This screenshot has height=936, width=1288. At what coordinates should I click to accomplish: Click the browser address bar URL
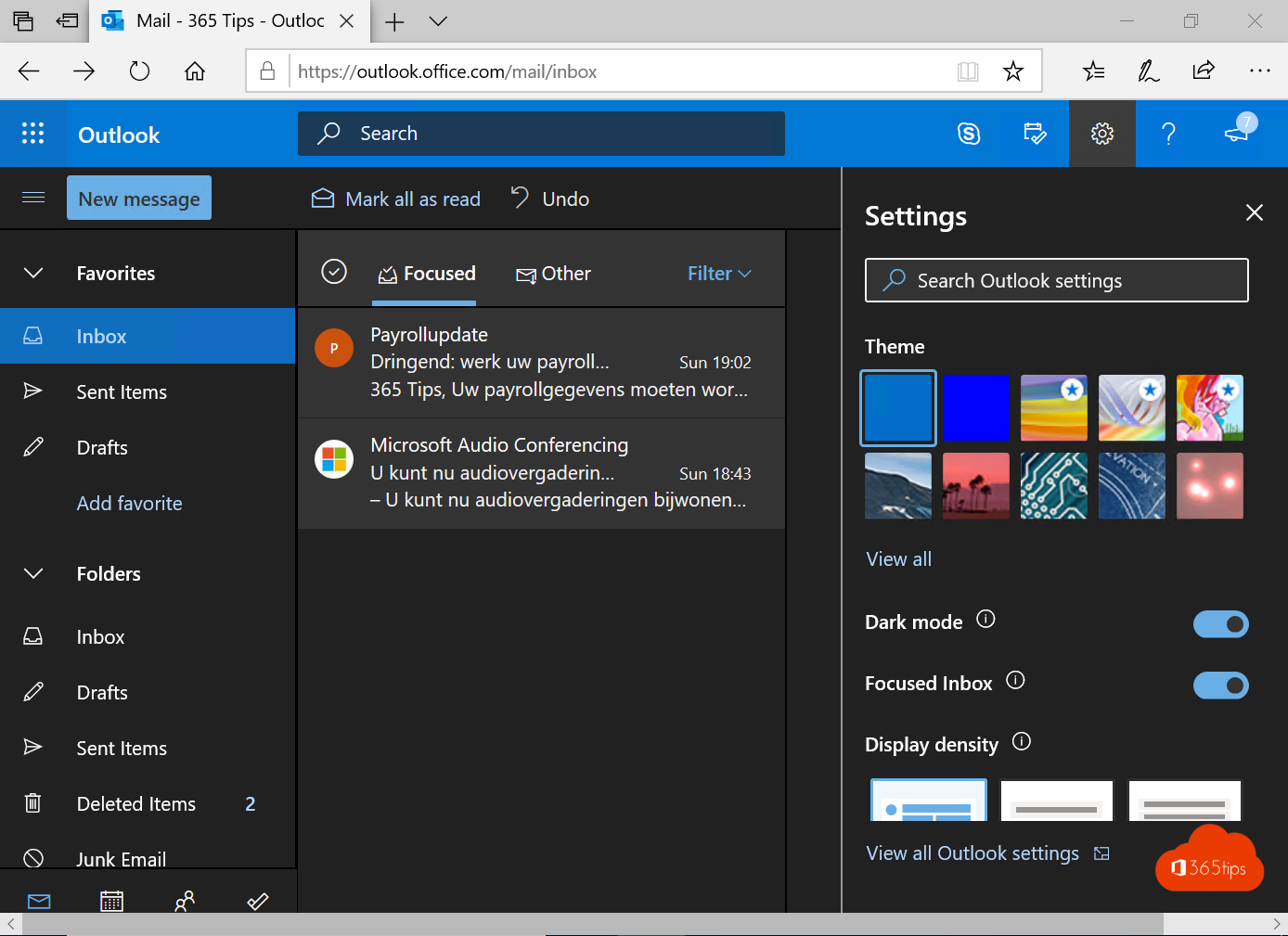coord(447,71)
